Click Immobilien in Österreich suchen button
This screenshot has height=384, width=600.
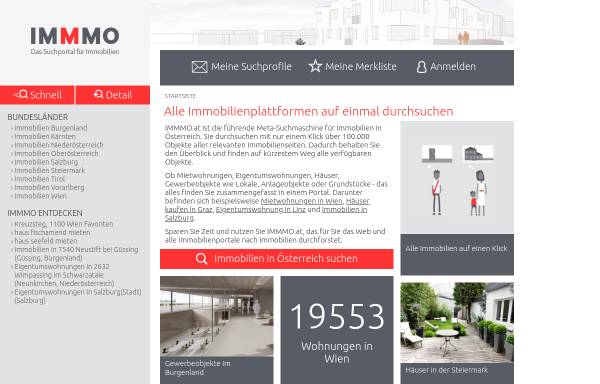pos(277,259)
